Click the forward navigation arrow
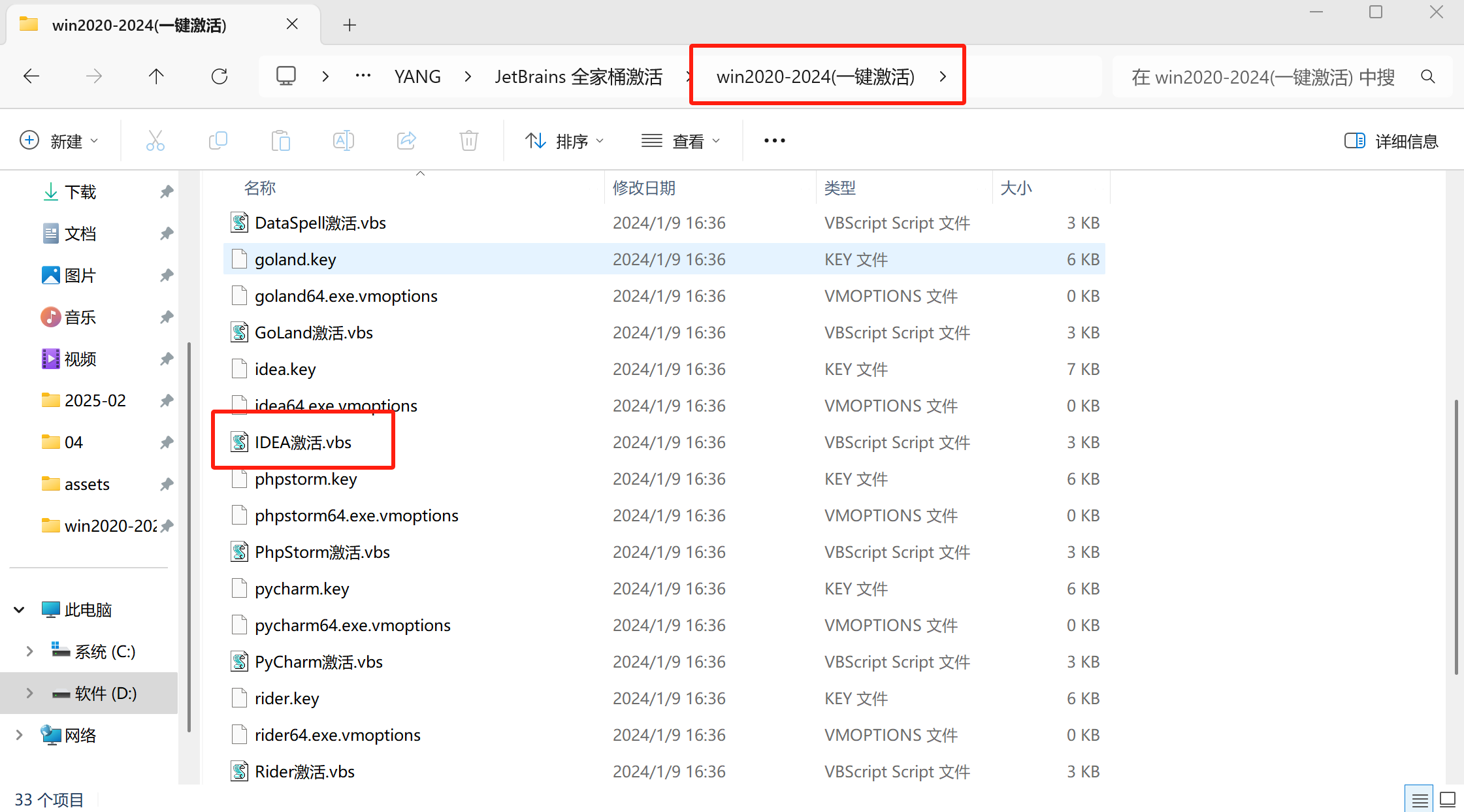The height and width of the screenshot is (812, 1464). (x=94, y=76)
